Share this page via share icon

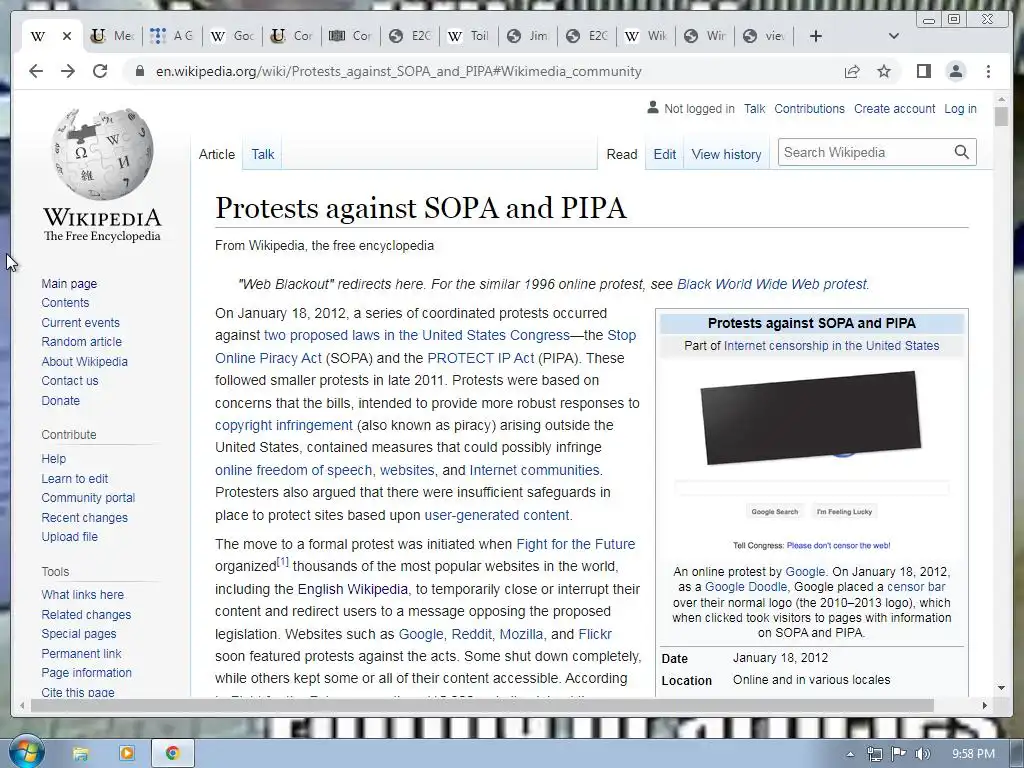pos(852,71)
